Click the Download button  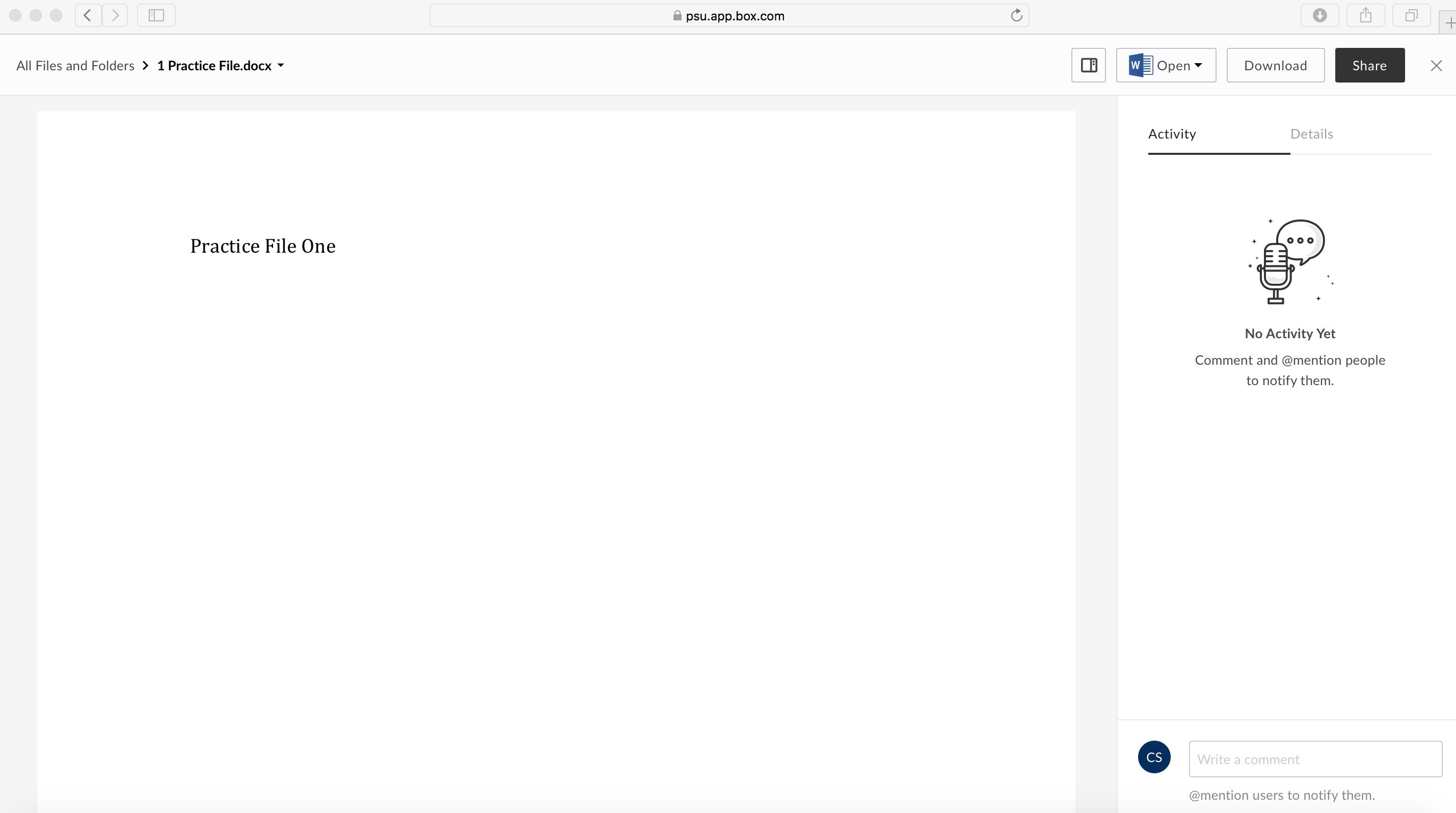pos(1275,66)
